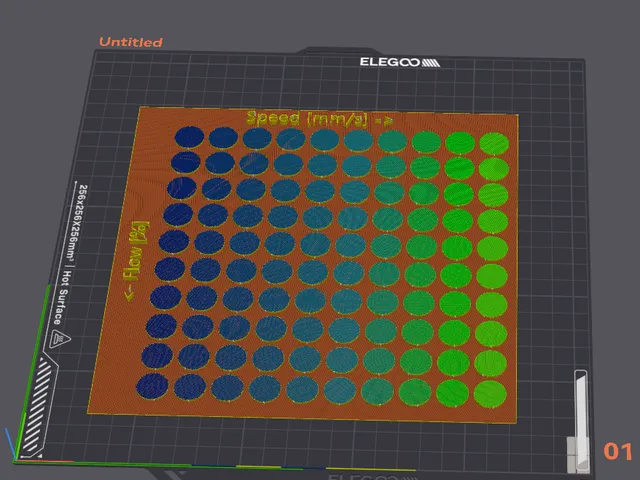Select the speed-flow calibration model on the plate
Viewport: 640px width, 480px height.
[303, 264]
